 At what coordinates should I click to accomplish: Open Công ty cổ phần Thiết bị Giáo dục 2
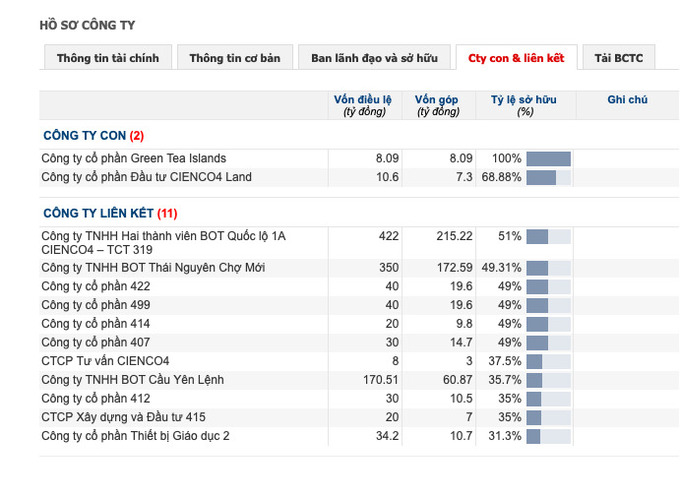tap(135, 436)
